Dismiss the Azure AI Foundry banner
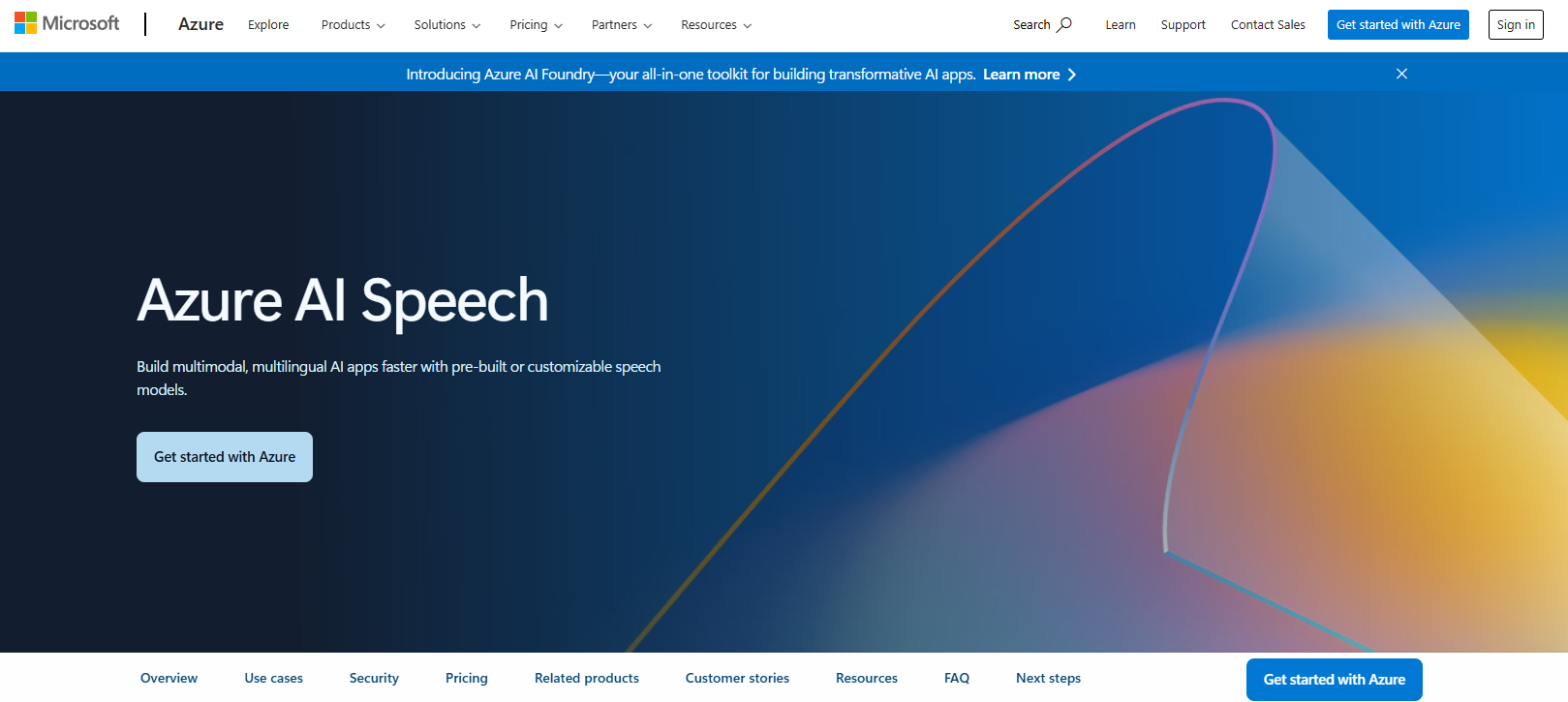 (1401, 74)
